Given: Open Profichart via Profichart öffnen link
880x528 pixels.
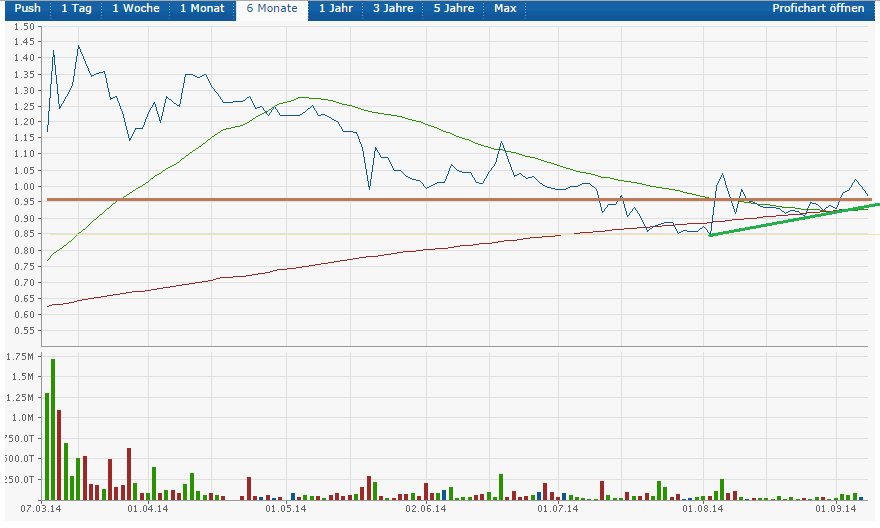Looking at the screenshot, I should tap(818, 8).
